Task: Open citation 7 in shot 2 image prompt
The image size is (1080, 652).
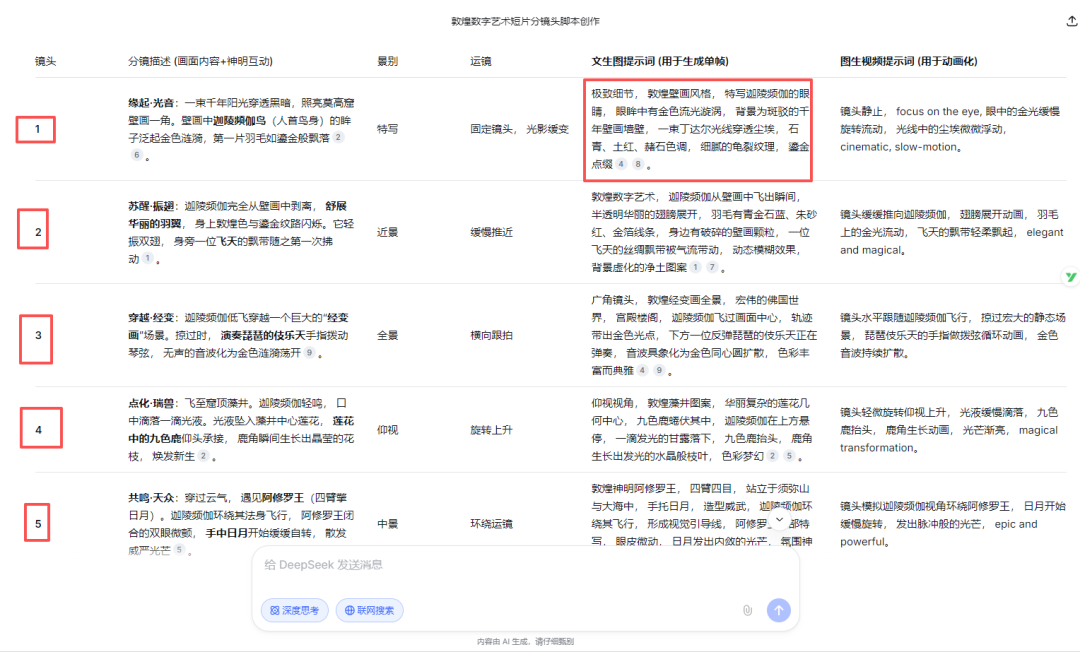Action: coord(712,267)
